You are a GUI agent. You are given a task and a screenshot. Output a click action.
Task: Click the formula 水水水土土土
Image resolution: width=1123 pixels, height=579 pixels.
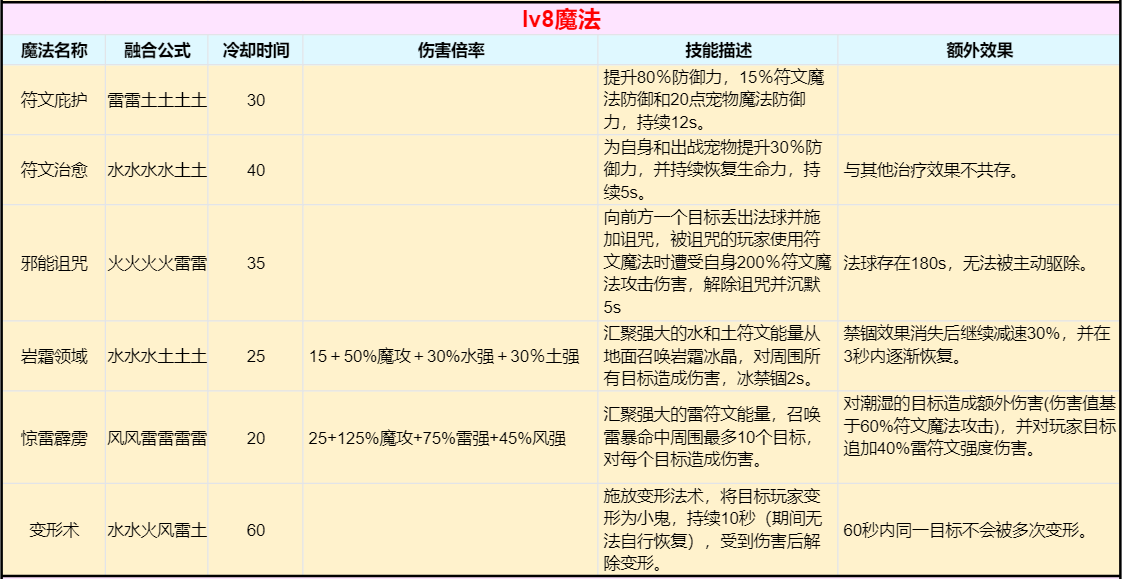pos(157,356)
